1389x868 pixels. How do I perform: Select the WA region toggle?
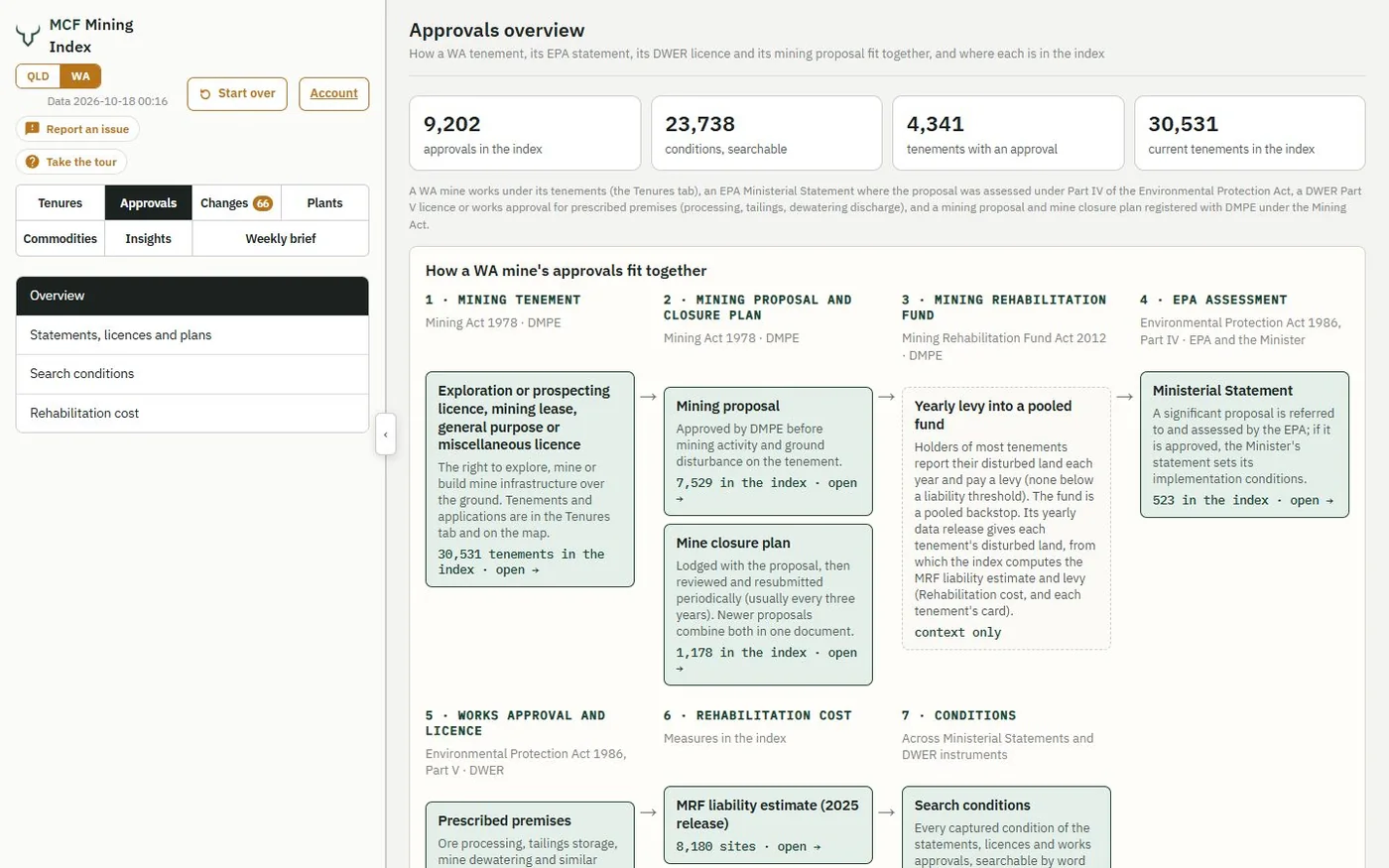pyautogui.click(x=80, y=76)
